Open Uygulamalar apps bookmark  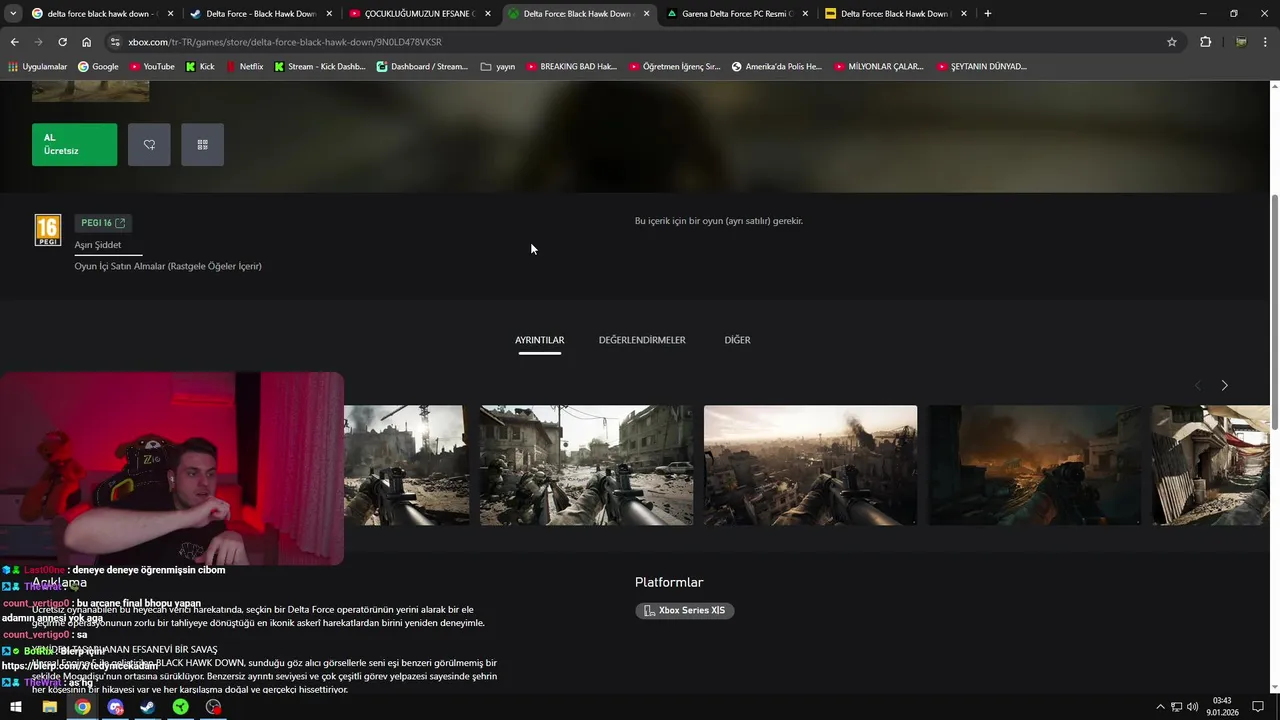coord(37,67)
